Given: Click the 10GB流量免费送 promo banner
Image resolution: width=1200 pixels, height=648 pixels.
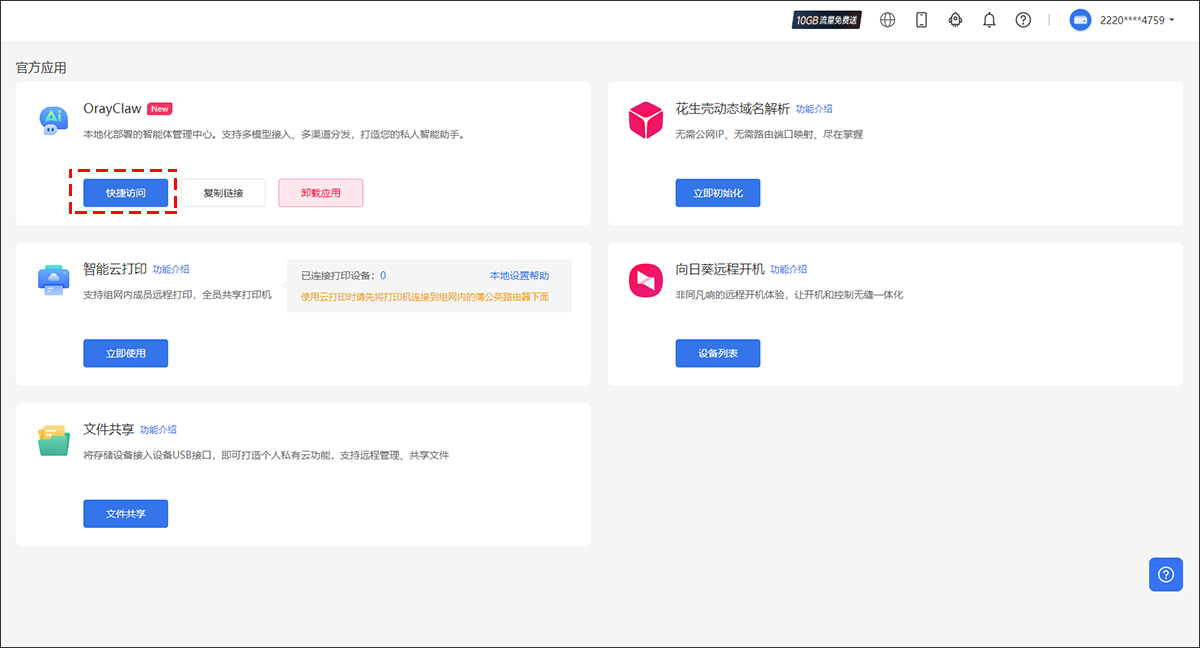Looking at the screenshot, I should pos(827,20).
